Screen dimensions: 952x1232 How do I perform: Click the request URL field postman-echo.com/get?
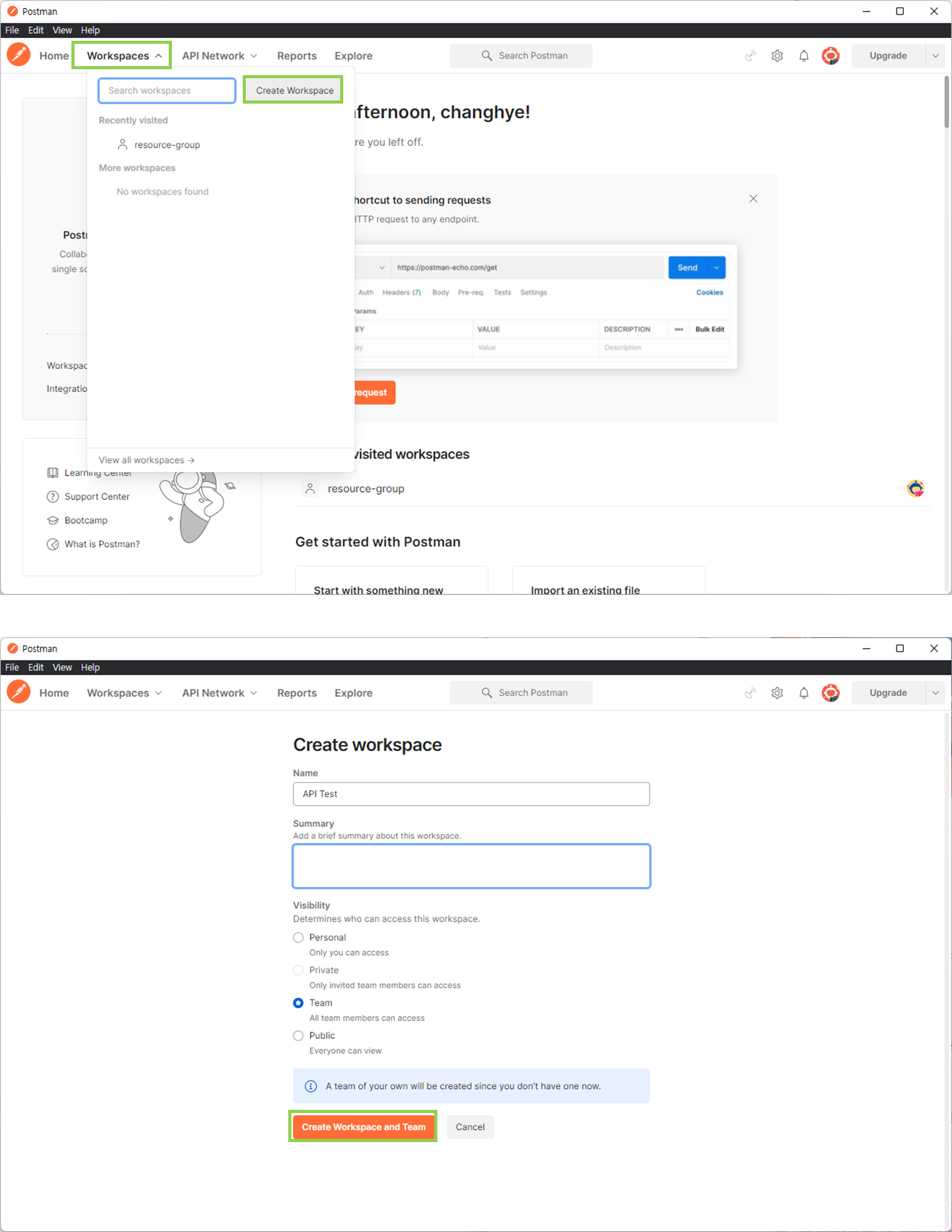(x=528, y=268)
